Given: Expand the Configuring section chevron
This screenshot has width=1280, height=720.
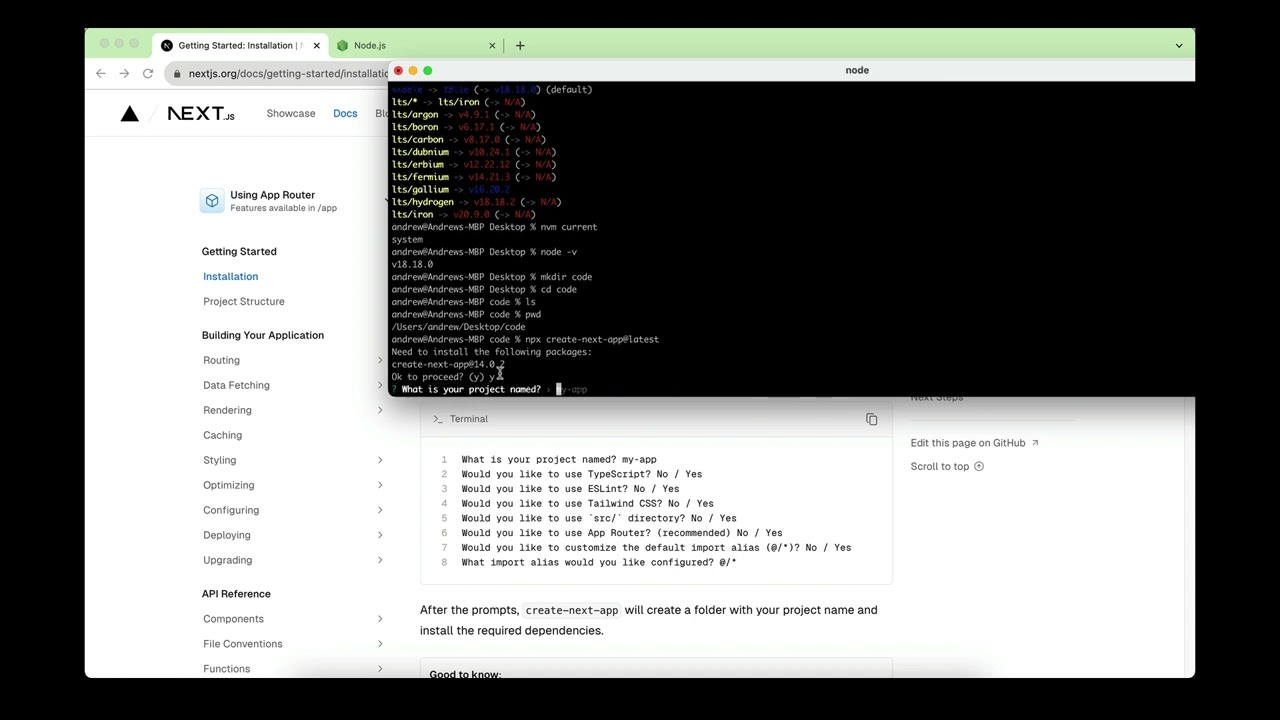Looking at the screenshot, I should pos(380,510).
